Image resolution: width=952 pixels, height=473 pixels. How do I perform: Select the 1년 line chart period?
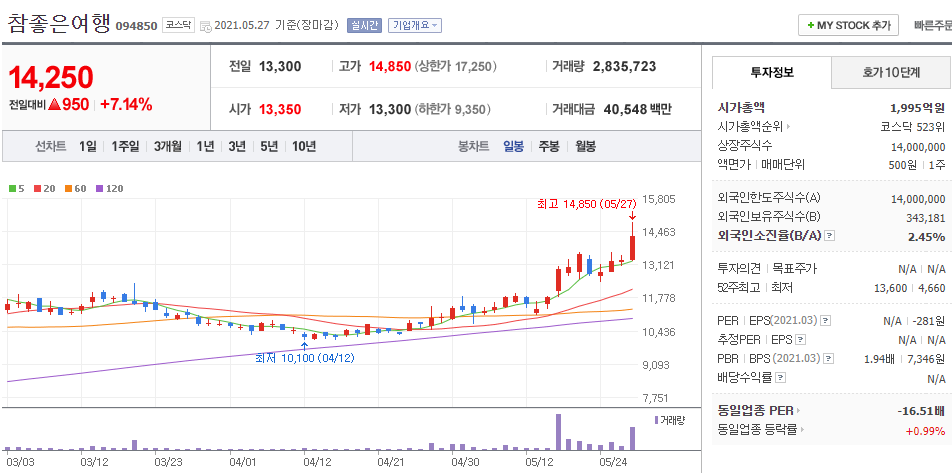(x=205, y=146)
